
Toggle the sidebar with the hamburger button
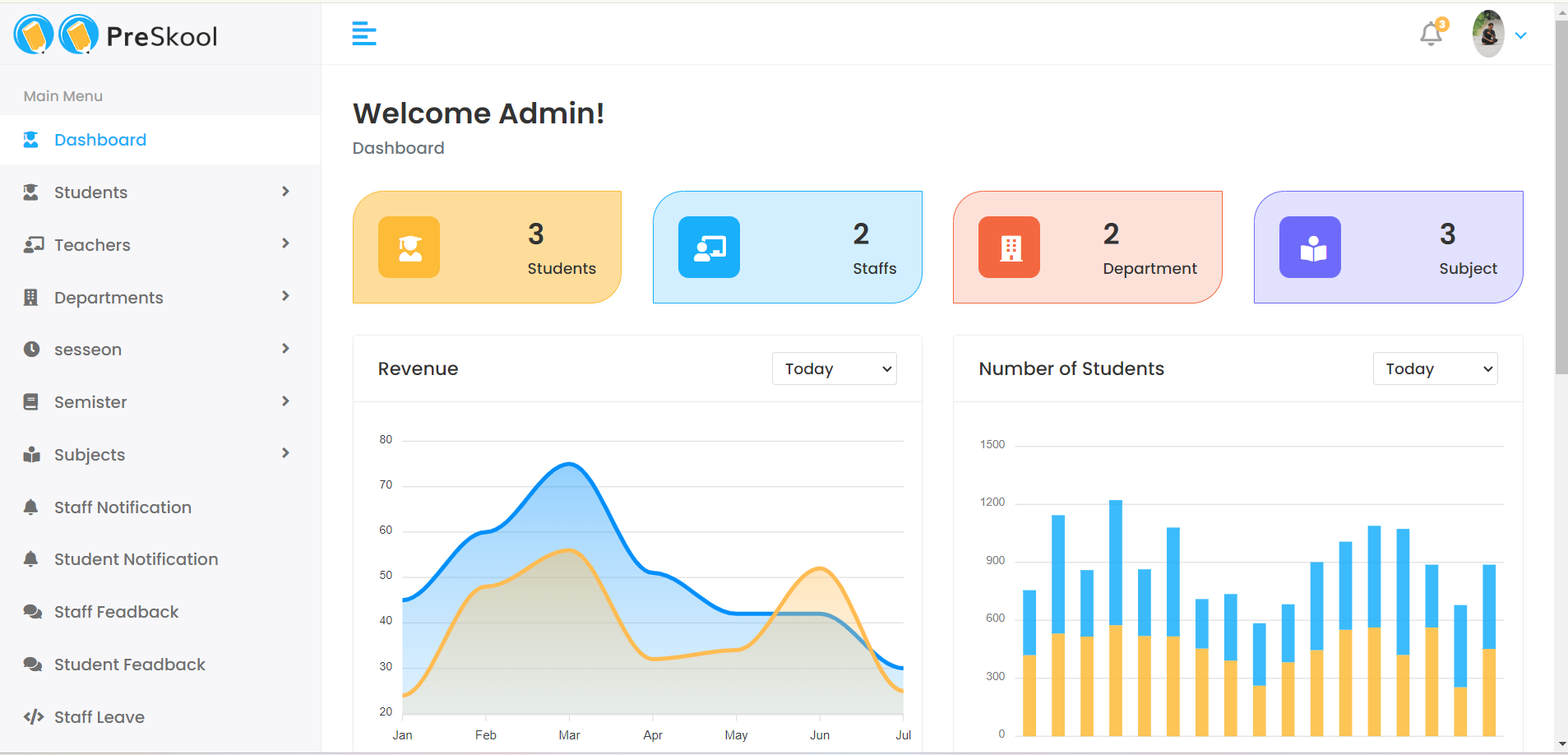[364, 33]
